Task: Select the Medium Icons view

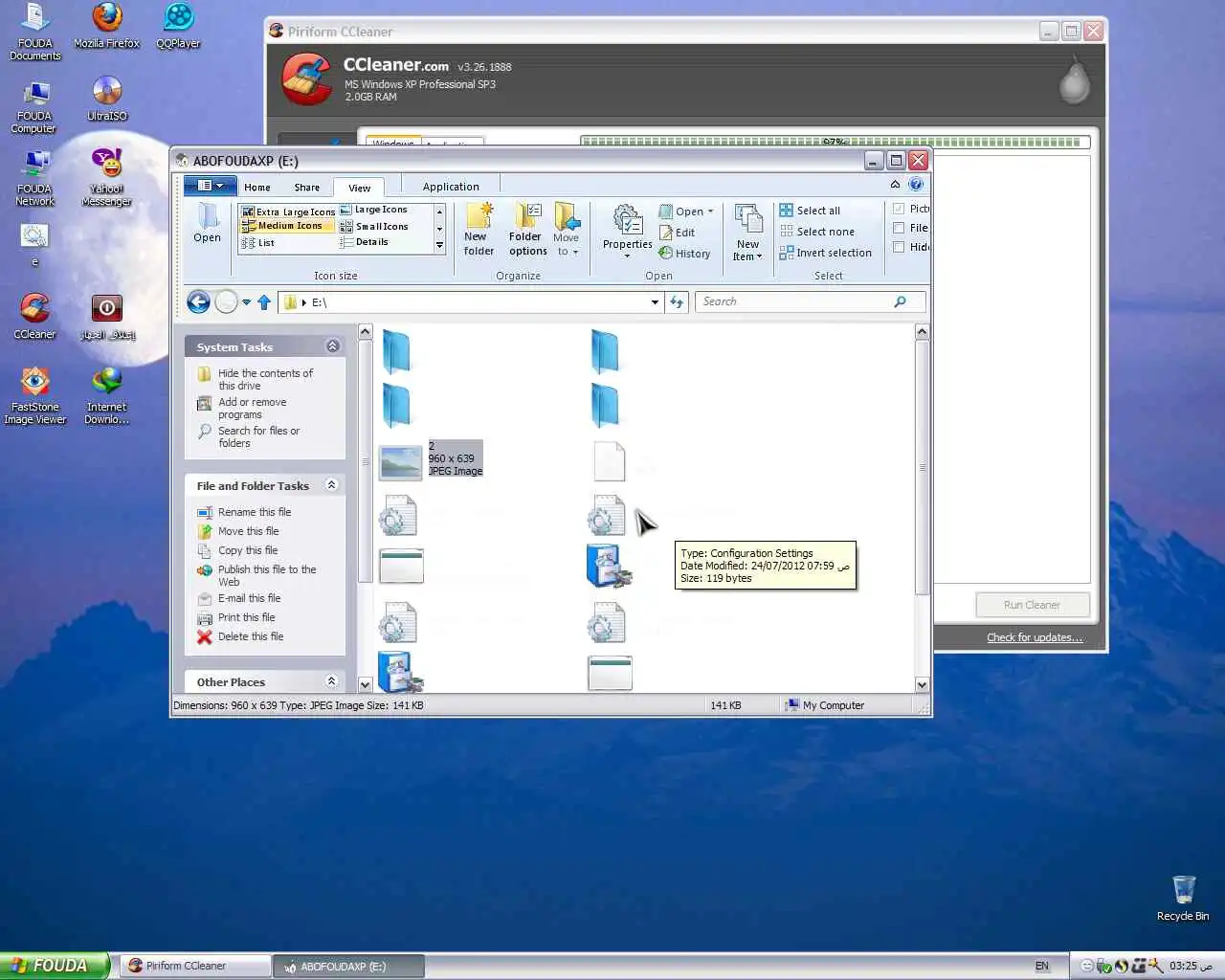Action: [287, 226]
